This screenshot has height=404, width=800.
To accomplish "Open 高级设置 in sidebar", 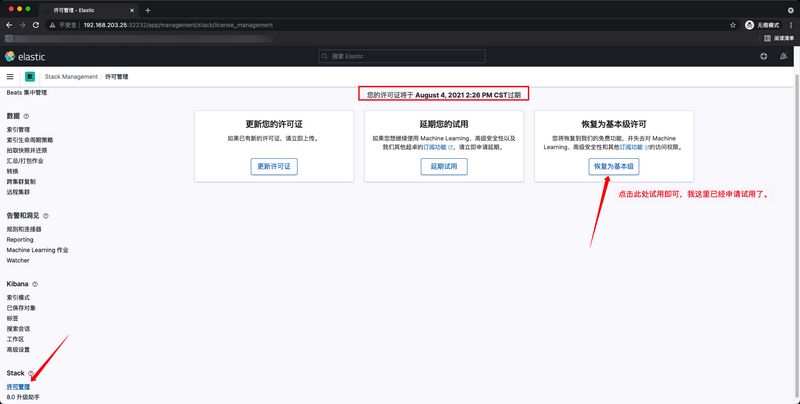I will click(x=18, y=350).
